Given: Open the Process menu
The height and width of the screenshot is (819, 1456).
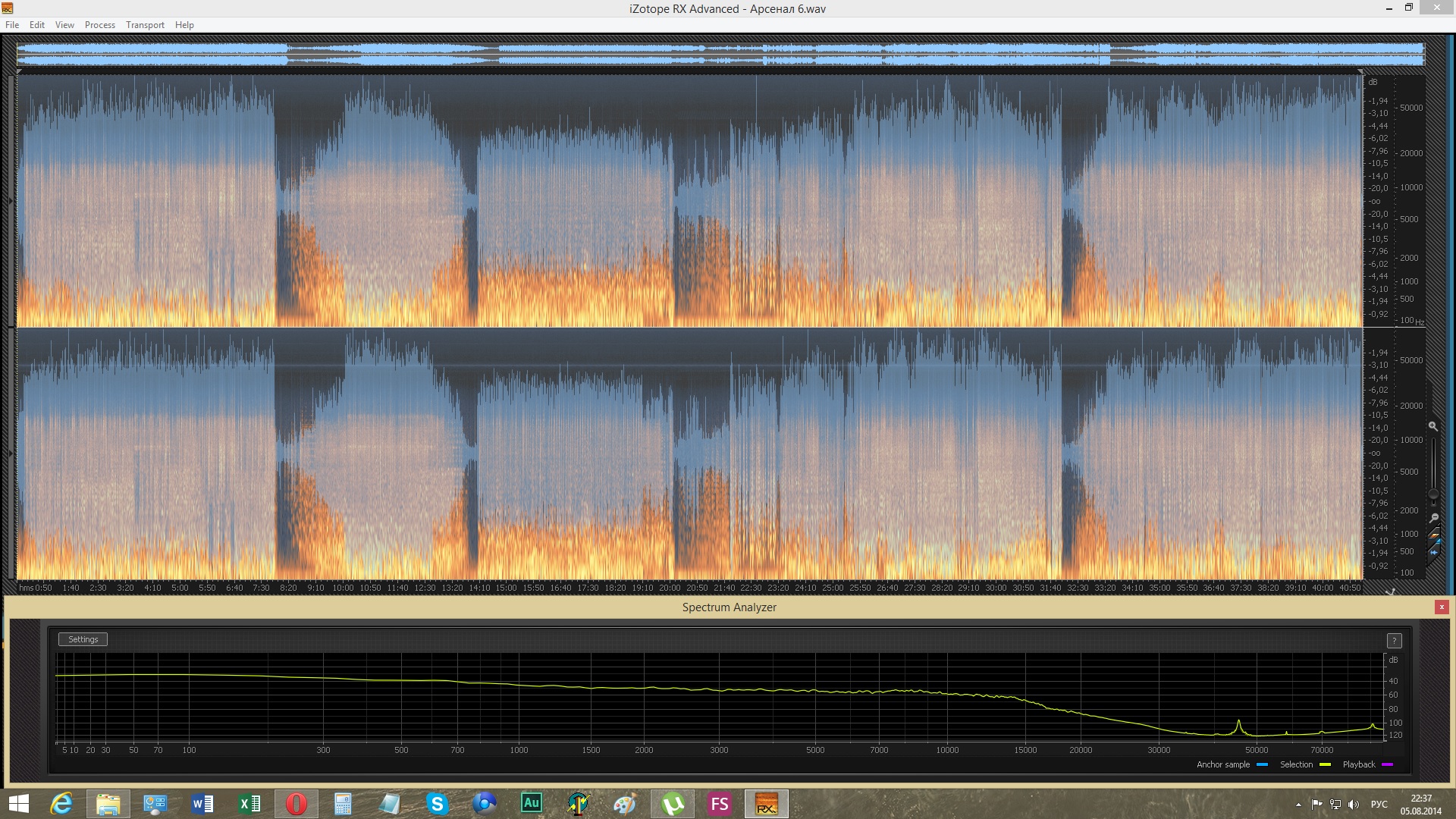Looking at the screenshot, I should pyautogui.click(x=100, y=25).
